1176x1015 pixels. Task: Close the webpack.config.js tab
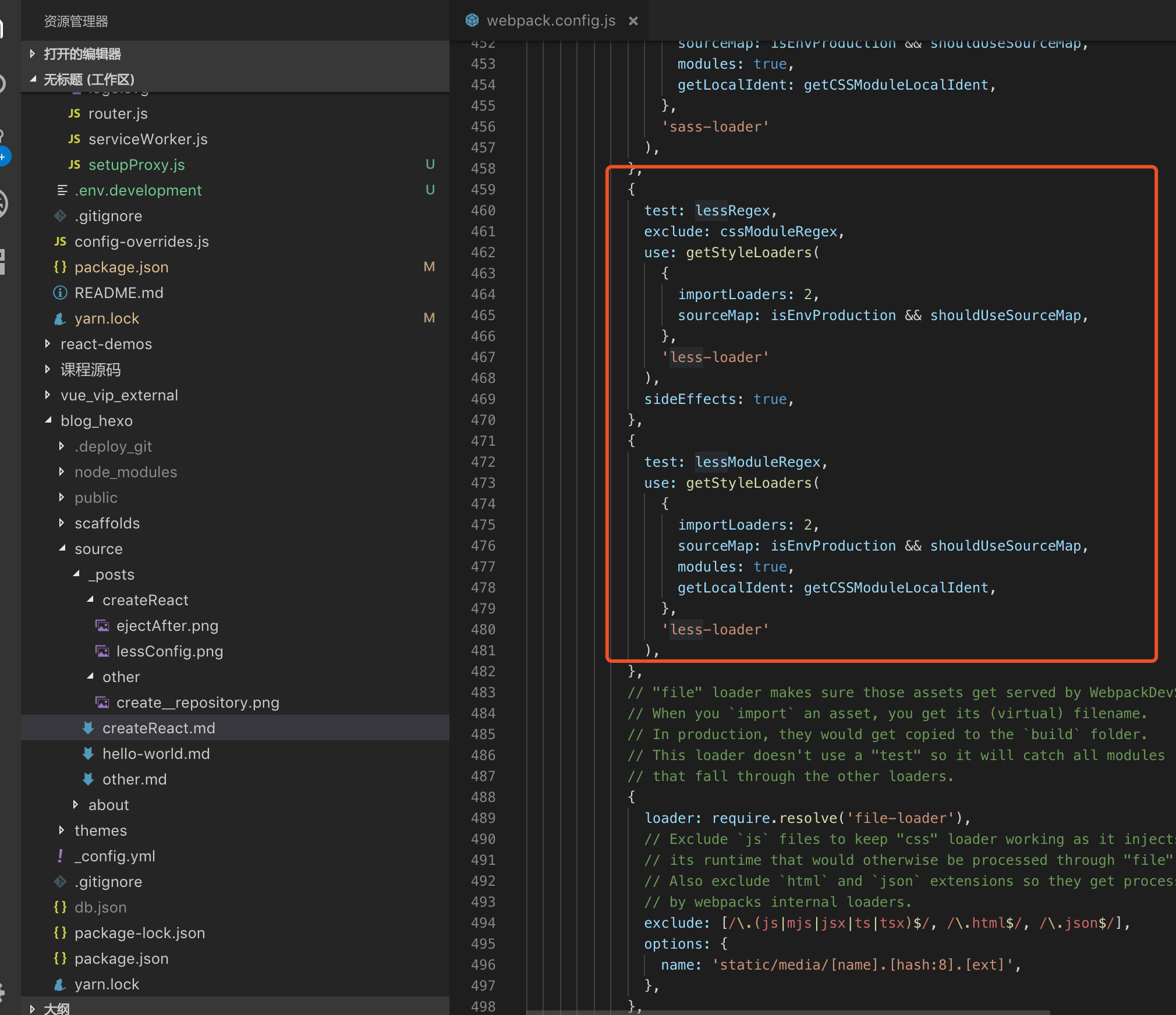(x=633, y=21)
